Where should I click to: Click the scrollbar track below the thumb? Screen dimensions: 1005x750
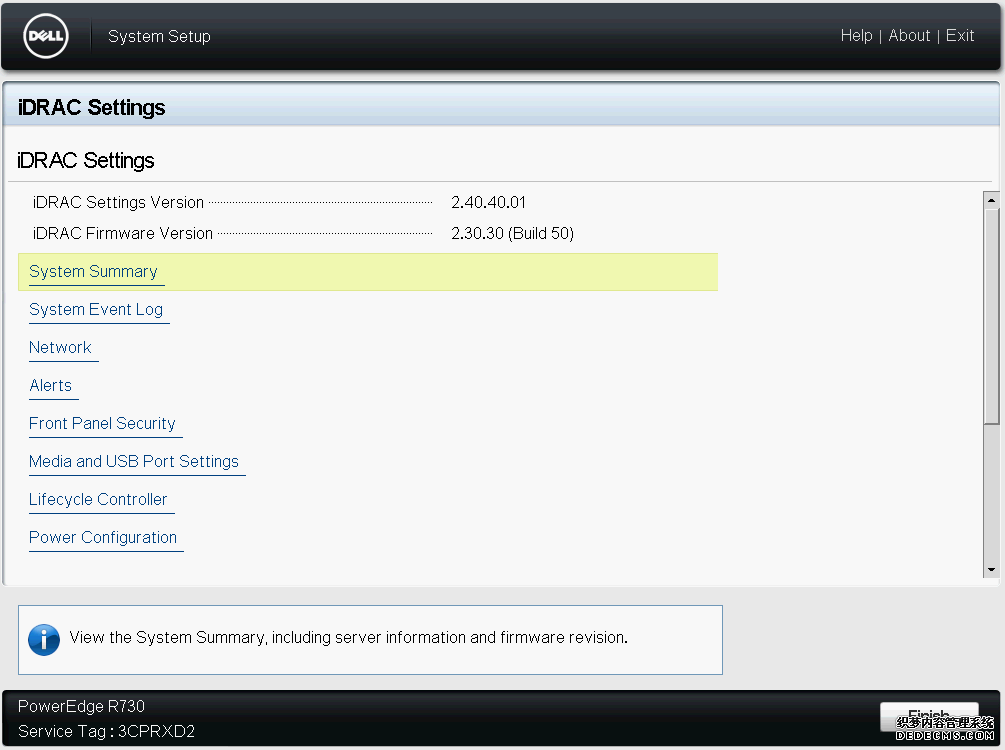coord(991,495)
